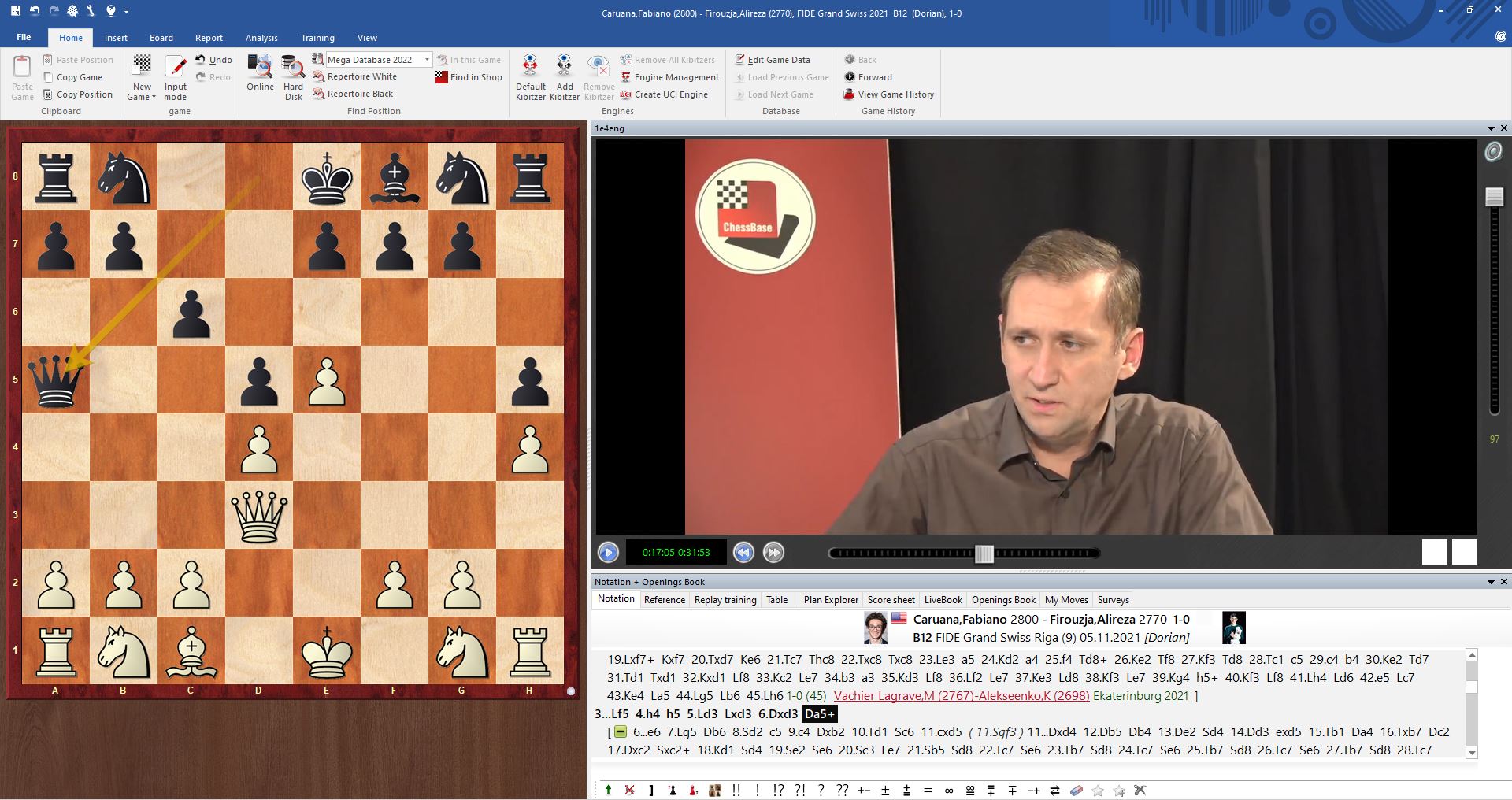Switch to the Insert ribbon tab
The height and width of the screenshot is (800, 1512).
pos(116,38)
